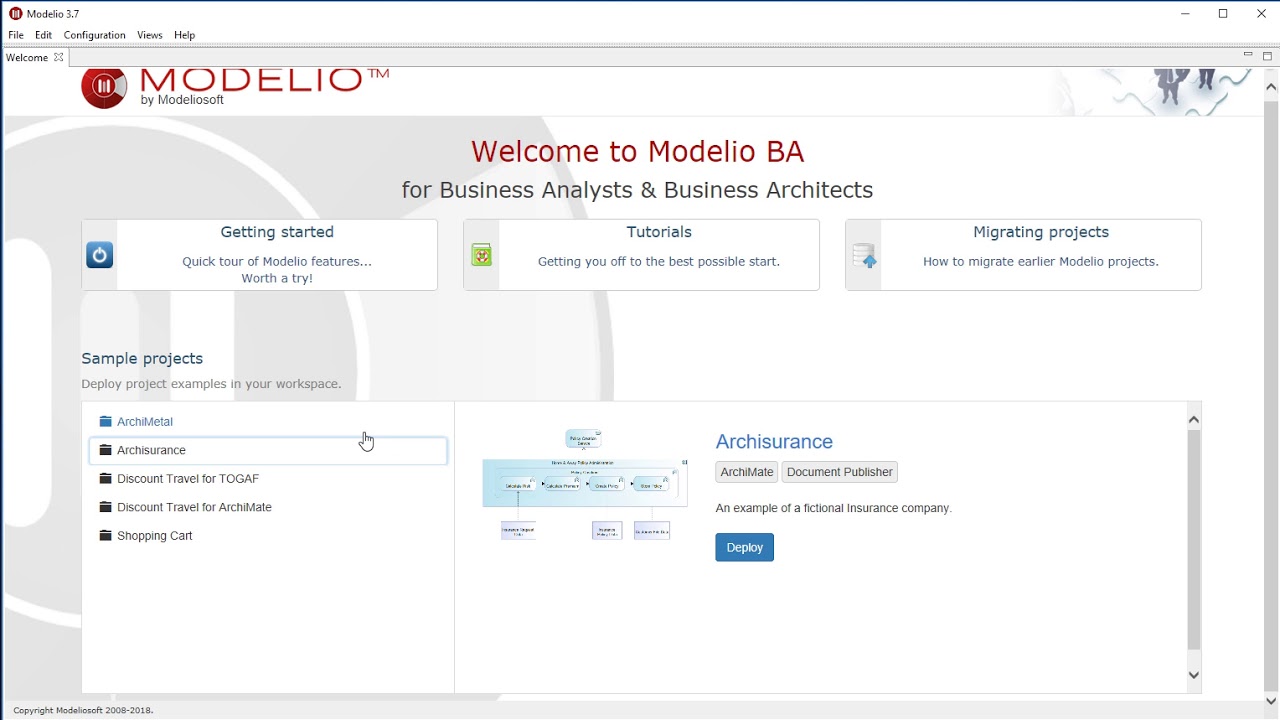Click the 'Welcome to Modelio BA' heading
The height and width of the screenshot is (720, 1280).
click(x=637, y=152)
